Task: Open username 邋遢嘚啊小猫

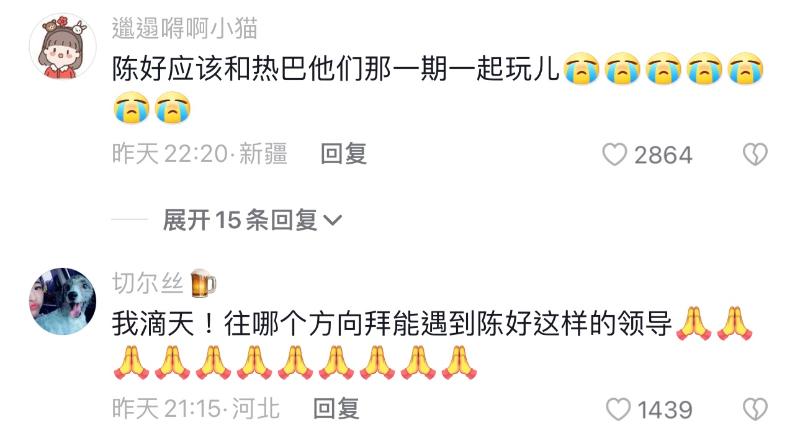Action: click(185, 28)
